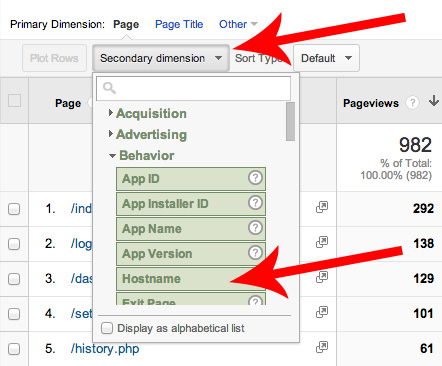Open external link icon for row 292
Viewport: 442px width, 366px height.
(x=322, y=207)
